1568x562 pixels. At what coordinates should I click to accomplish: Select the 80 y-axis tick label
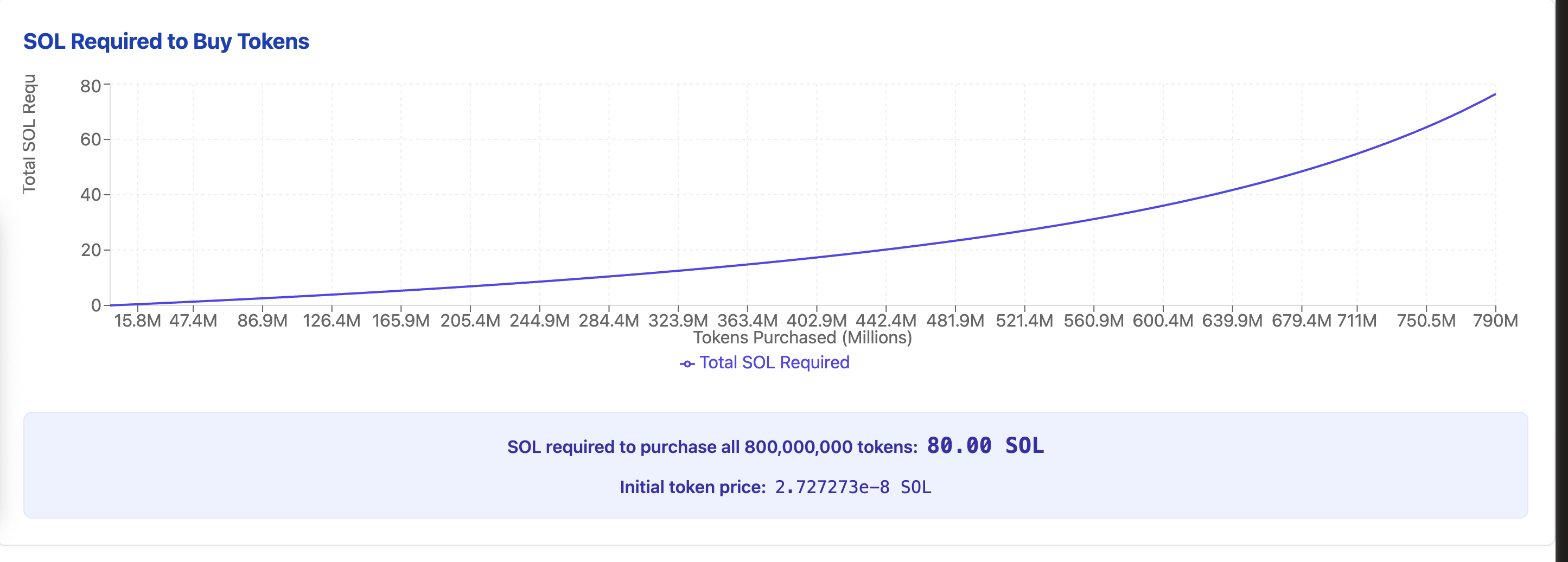90,86
